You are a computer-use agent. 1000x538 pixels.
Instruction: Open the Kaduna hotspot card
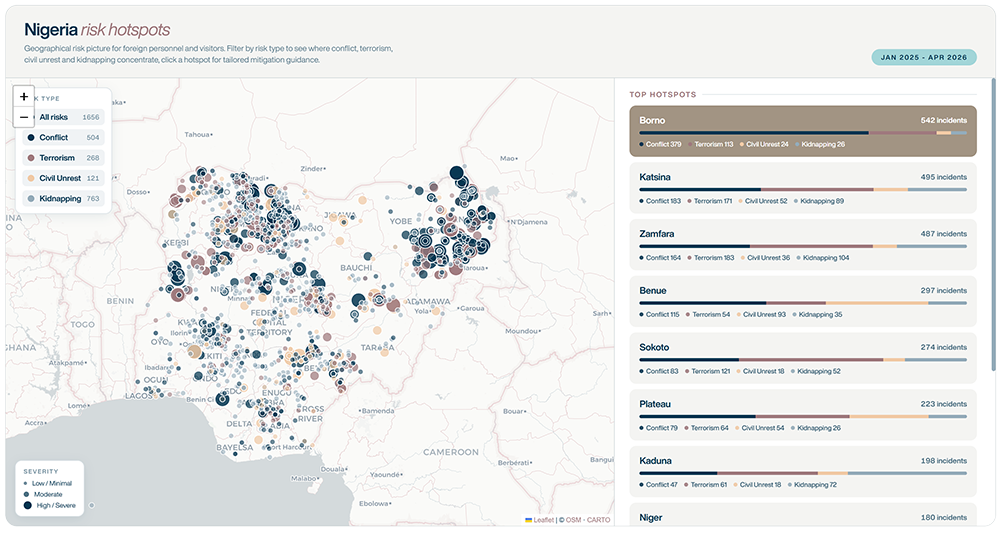[802, 472]
